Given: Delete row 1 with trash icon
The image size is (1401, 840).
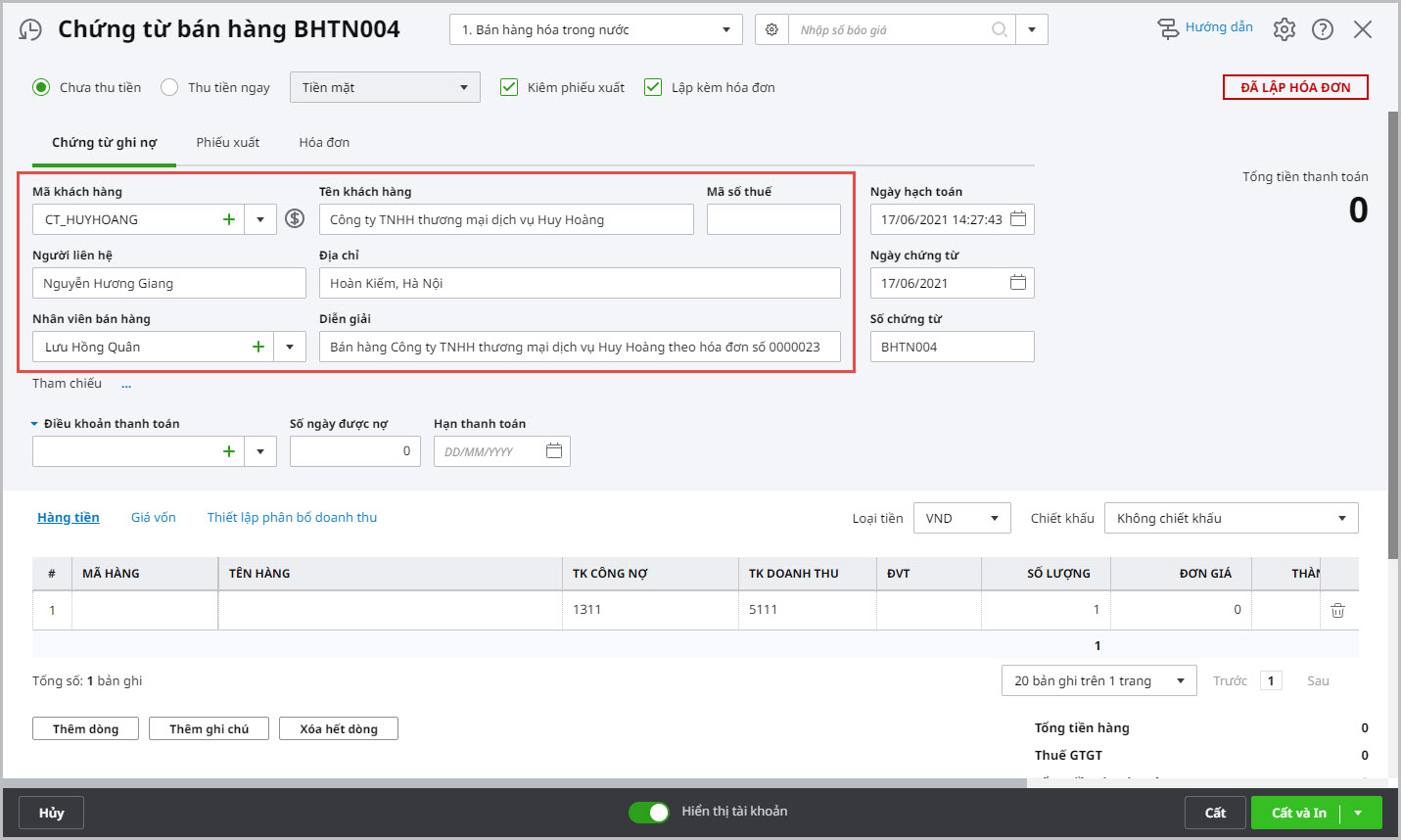Looking at the screenshot, I should click(x=1337, y=610).
